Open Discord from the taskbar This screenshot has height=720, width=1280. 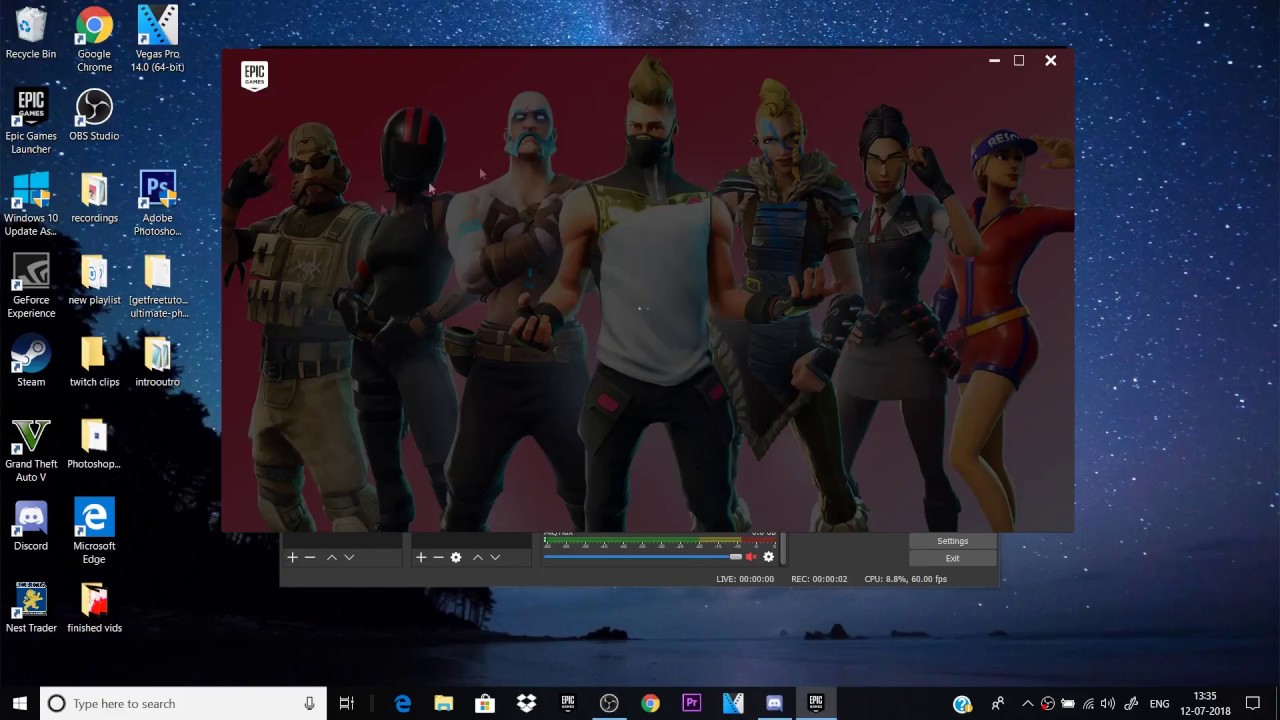pos(774,703)
